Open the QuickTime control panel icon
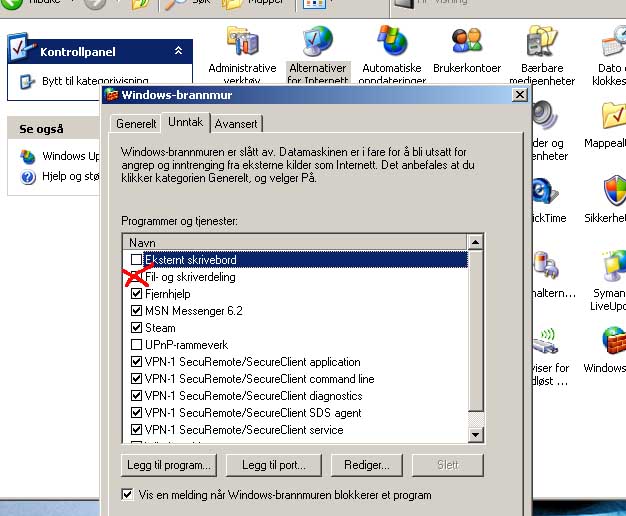The image size is (626, 516). click(545, 191)
